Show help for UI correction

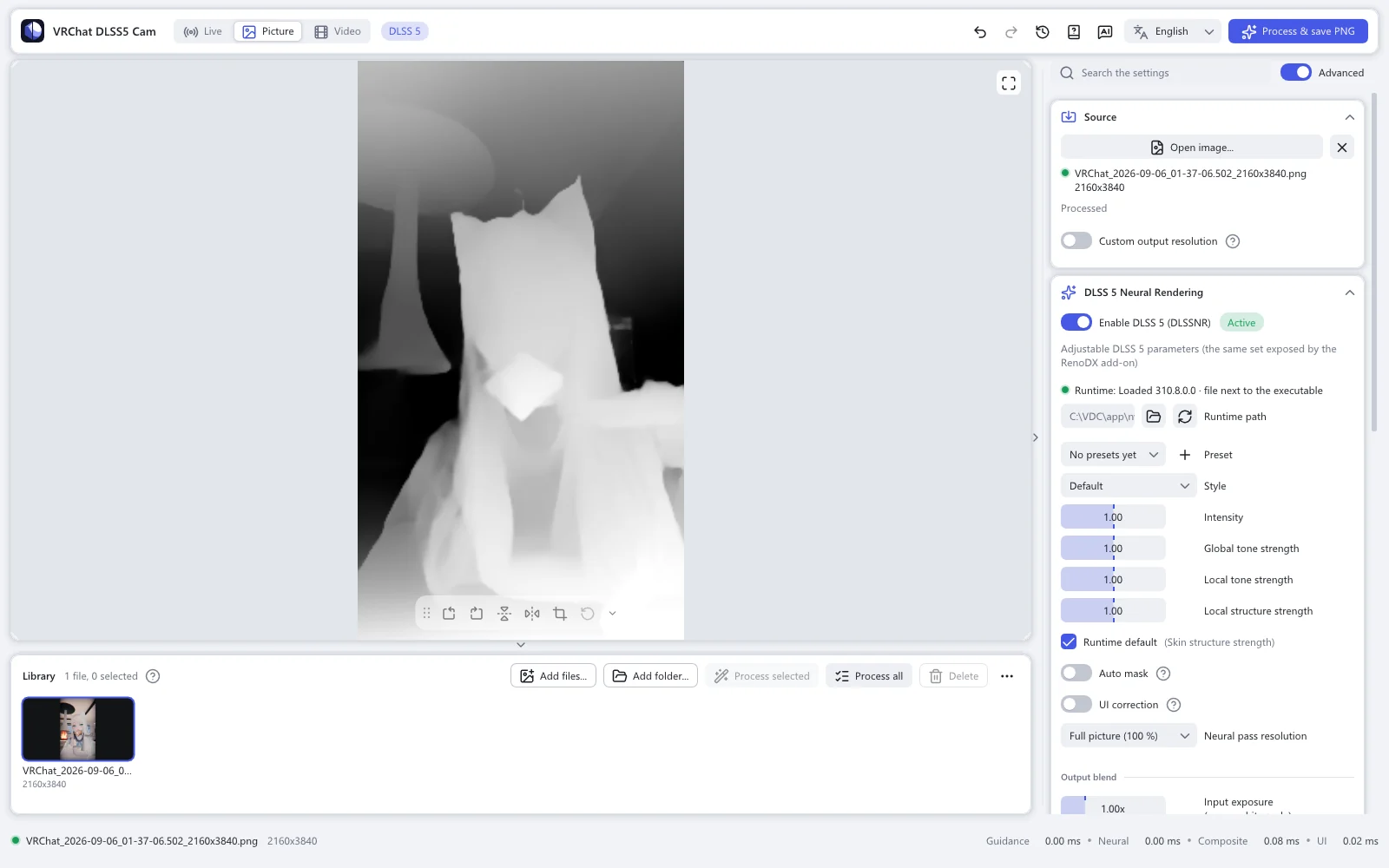[1174, 705]
